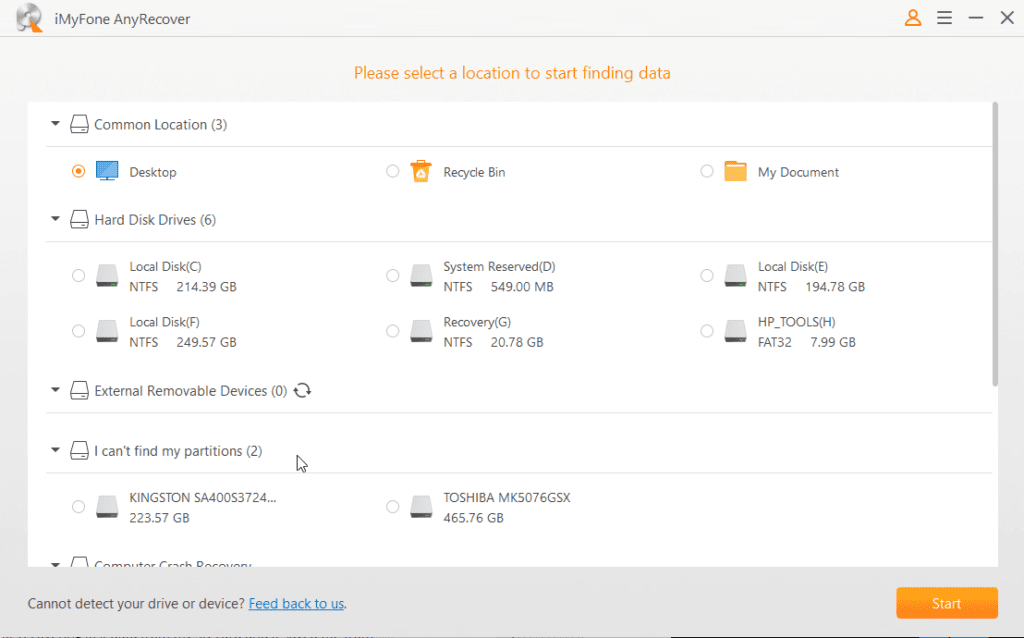Click the Local Disk(C) drive icon
1024x638 pixels.
[x=107, y=277]
